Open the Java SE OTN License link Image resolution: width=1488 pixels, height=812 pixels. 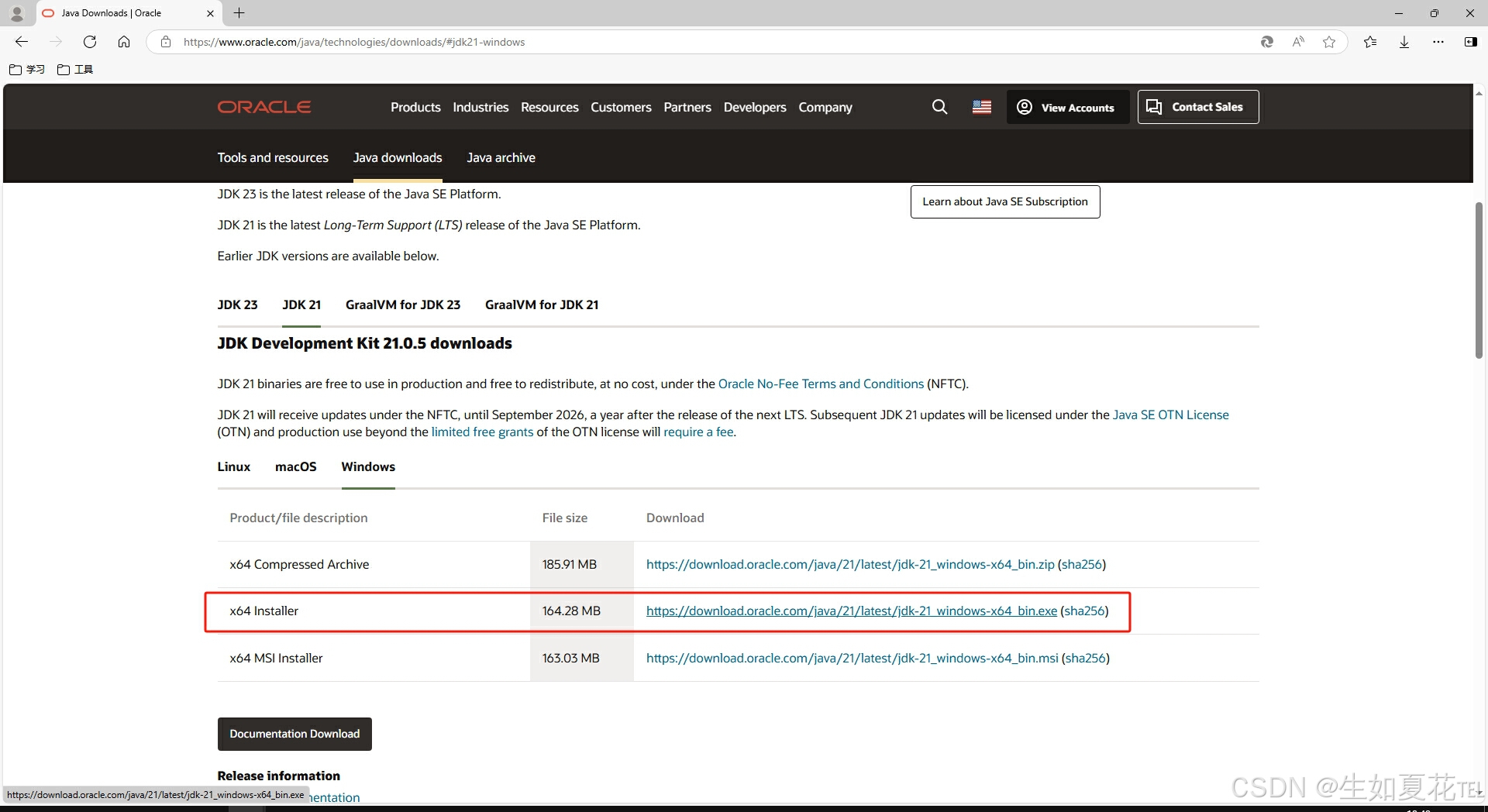click(x=1170, y=415)
